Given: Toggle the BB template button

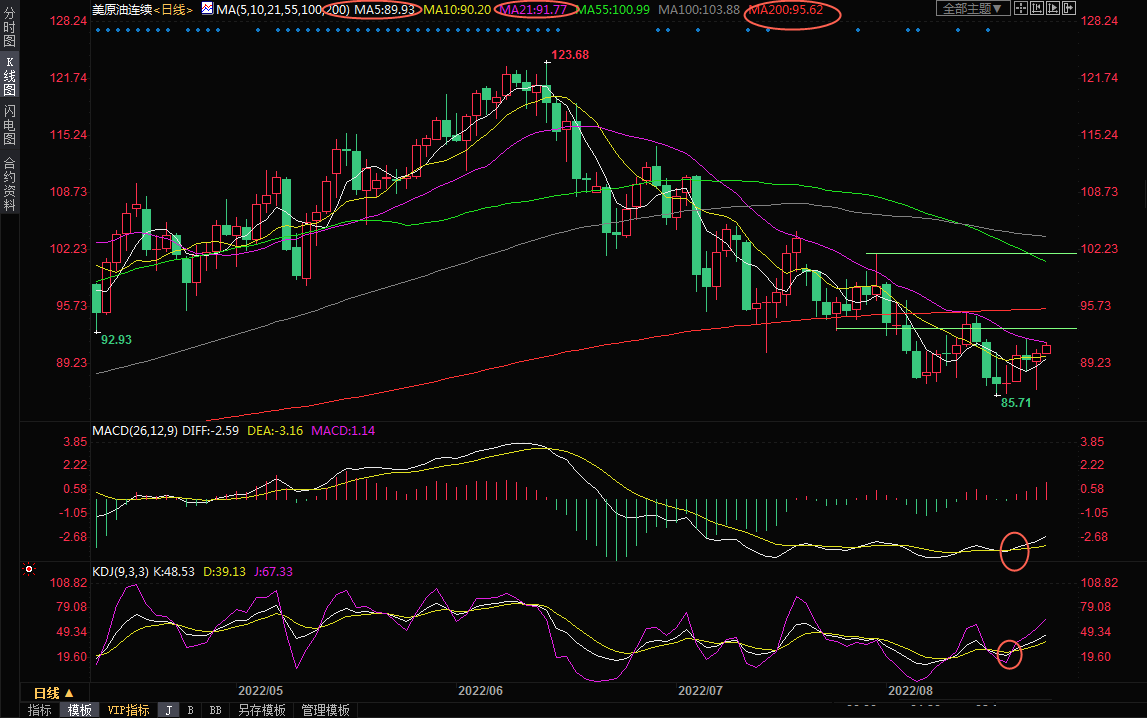Looking at the screenshot, I should click(x=215, y=710).
